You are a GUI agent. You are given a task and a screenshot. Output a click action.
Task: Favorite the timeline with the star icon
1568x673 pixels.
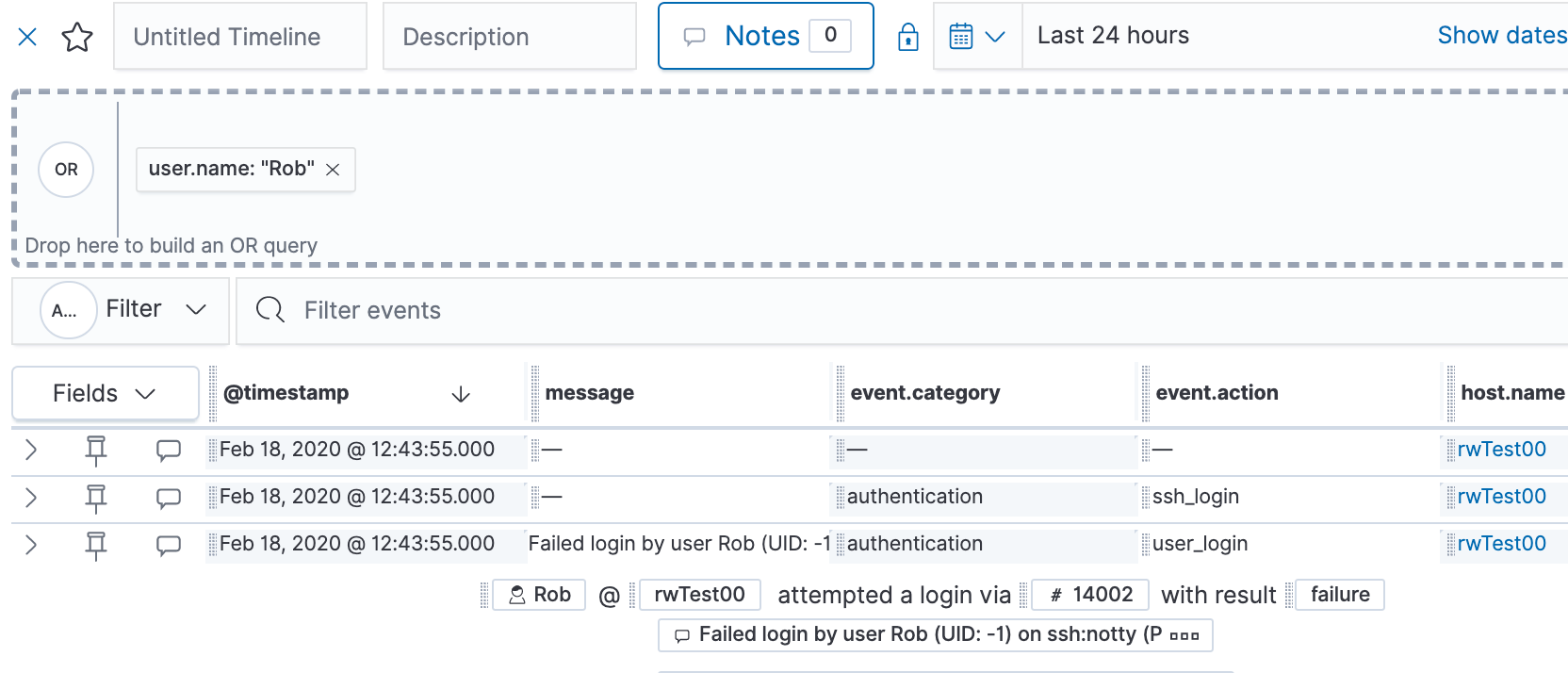coord(77,37)
